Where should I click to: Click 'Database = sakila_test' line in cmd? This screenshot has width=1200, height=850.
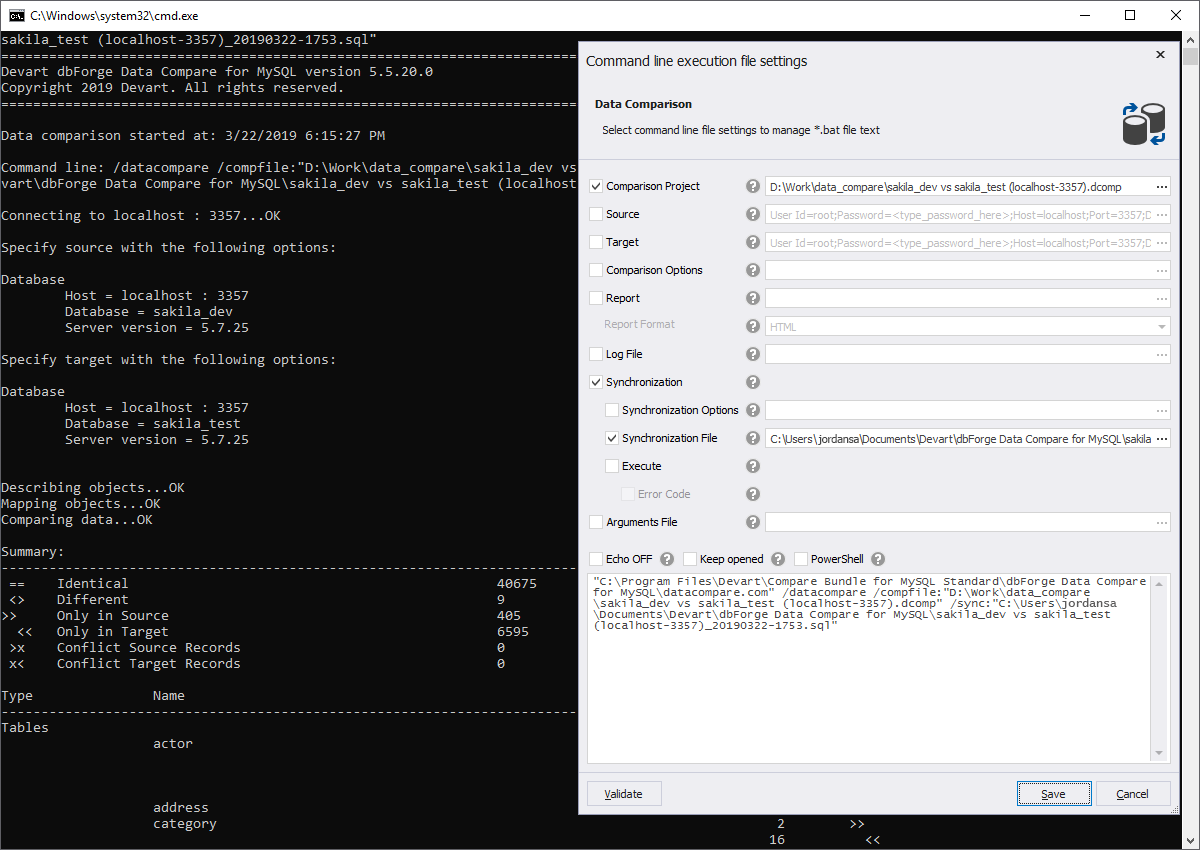(x=153, y=424)
